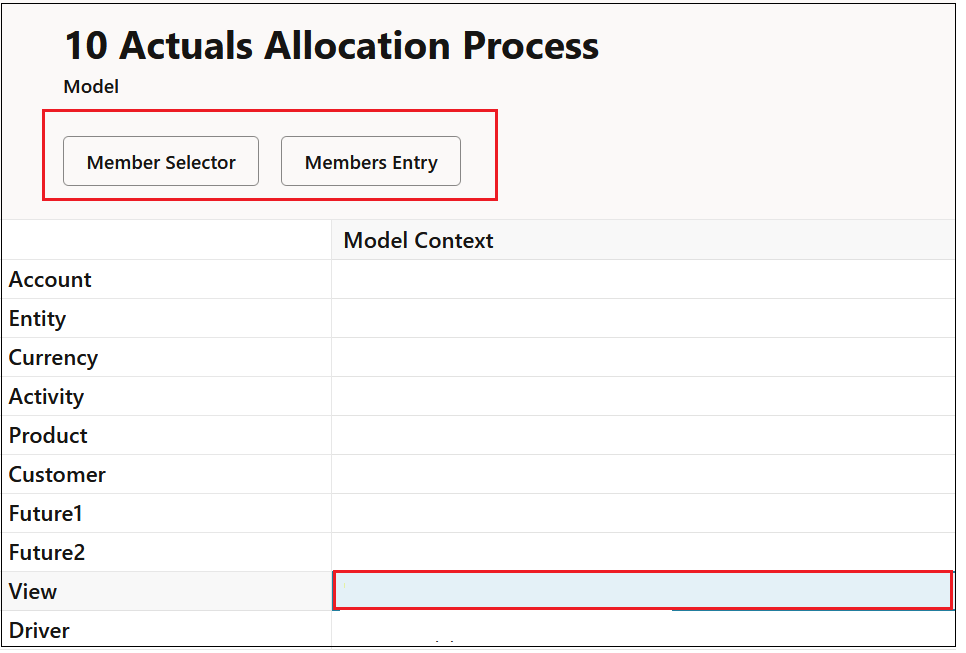Open the Members Entry button

(x=371, y=161)
